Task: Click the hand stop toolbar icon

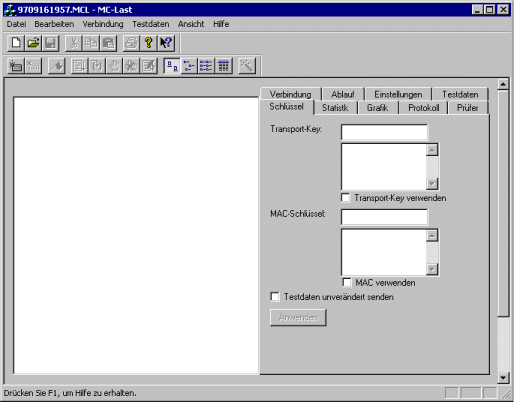Action: pyautogui.click(x=114, y=66)
